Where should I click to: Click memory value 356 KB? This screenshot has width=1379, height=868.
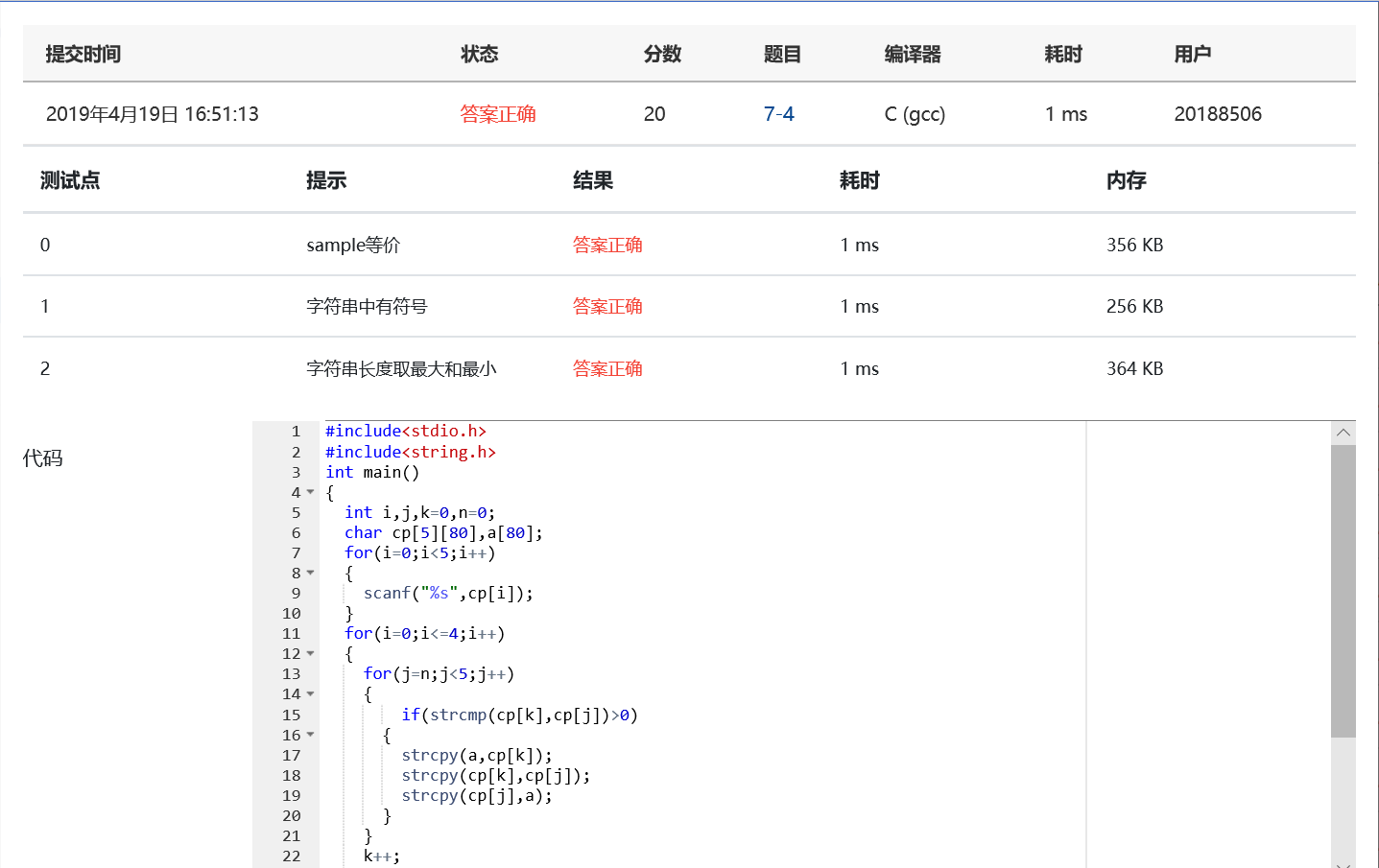pos(1134,245)
